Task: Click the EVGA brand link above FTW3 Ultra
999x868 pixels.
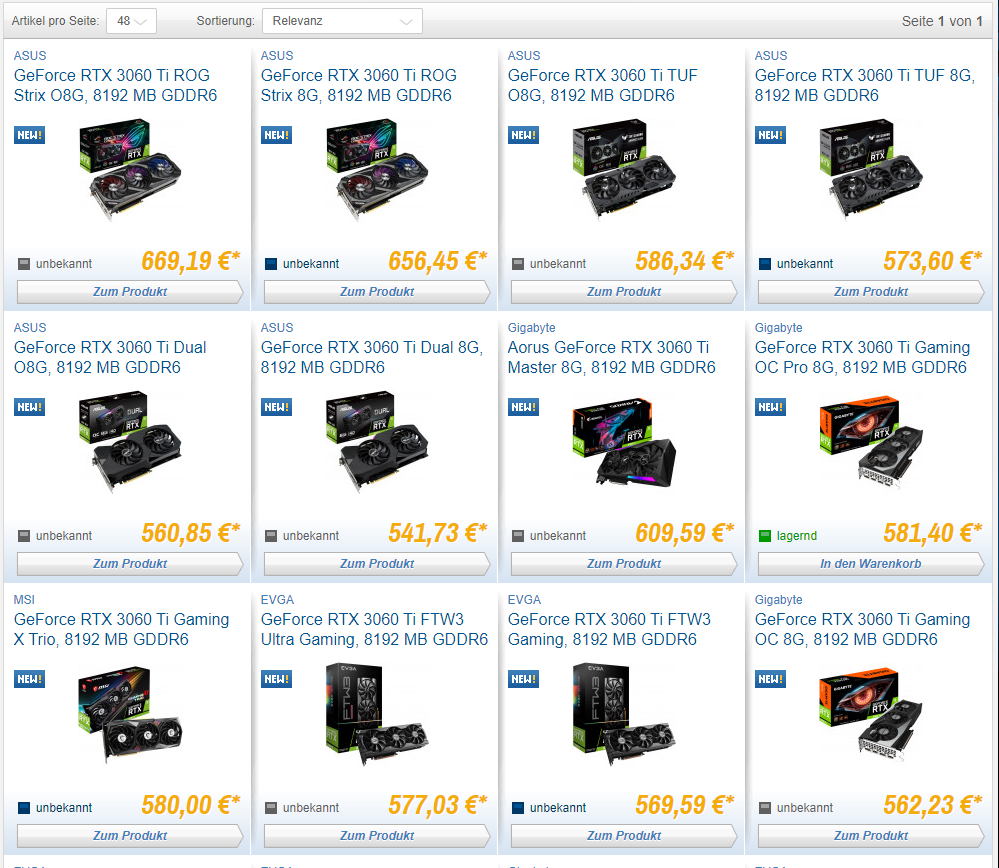Action: (x=277, y=600)
